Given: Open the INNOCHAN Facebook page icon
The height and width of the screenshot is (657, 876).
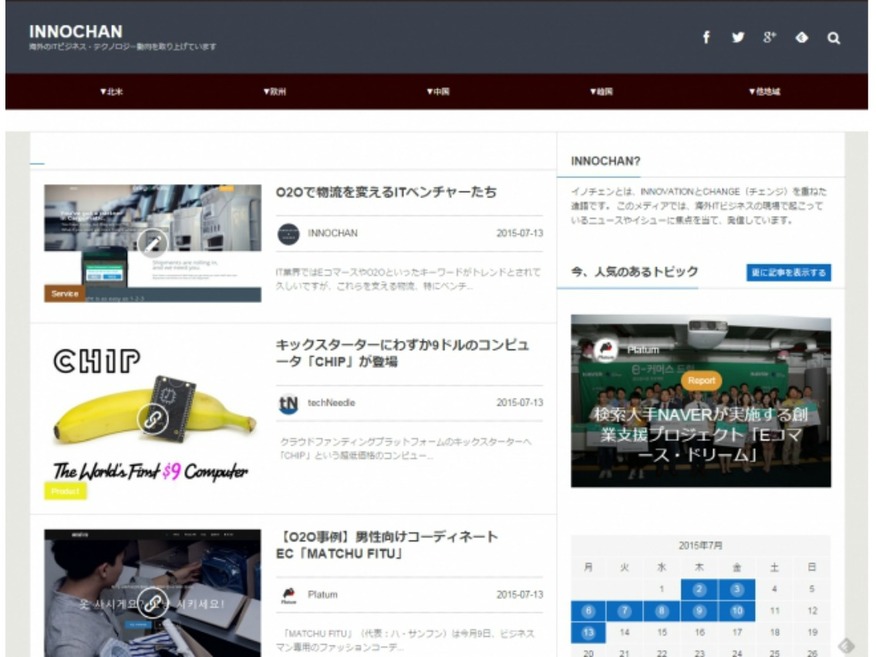Looking at the screenshot, I should tap(706, 37).
